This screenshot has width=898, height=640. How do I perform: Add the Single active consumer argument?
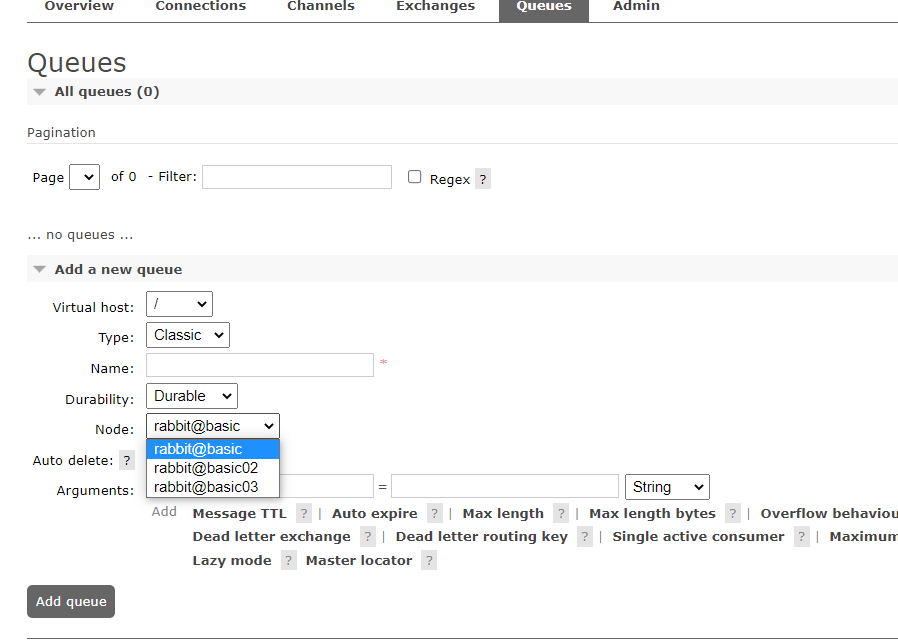(x=698, y=537)
